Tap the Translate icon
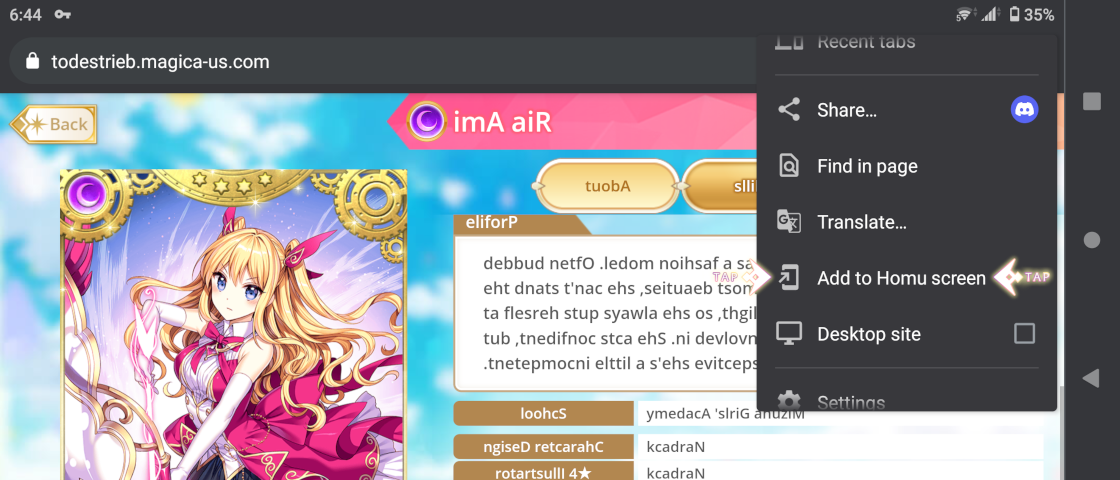This screenshot has width=1120, height=480. 789,221
